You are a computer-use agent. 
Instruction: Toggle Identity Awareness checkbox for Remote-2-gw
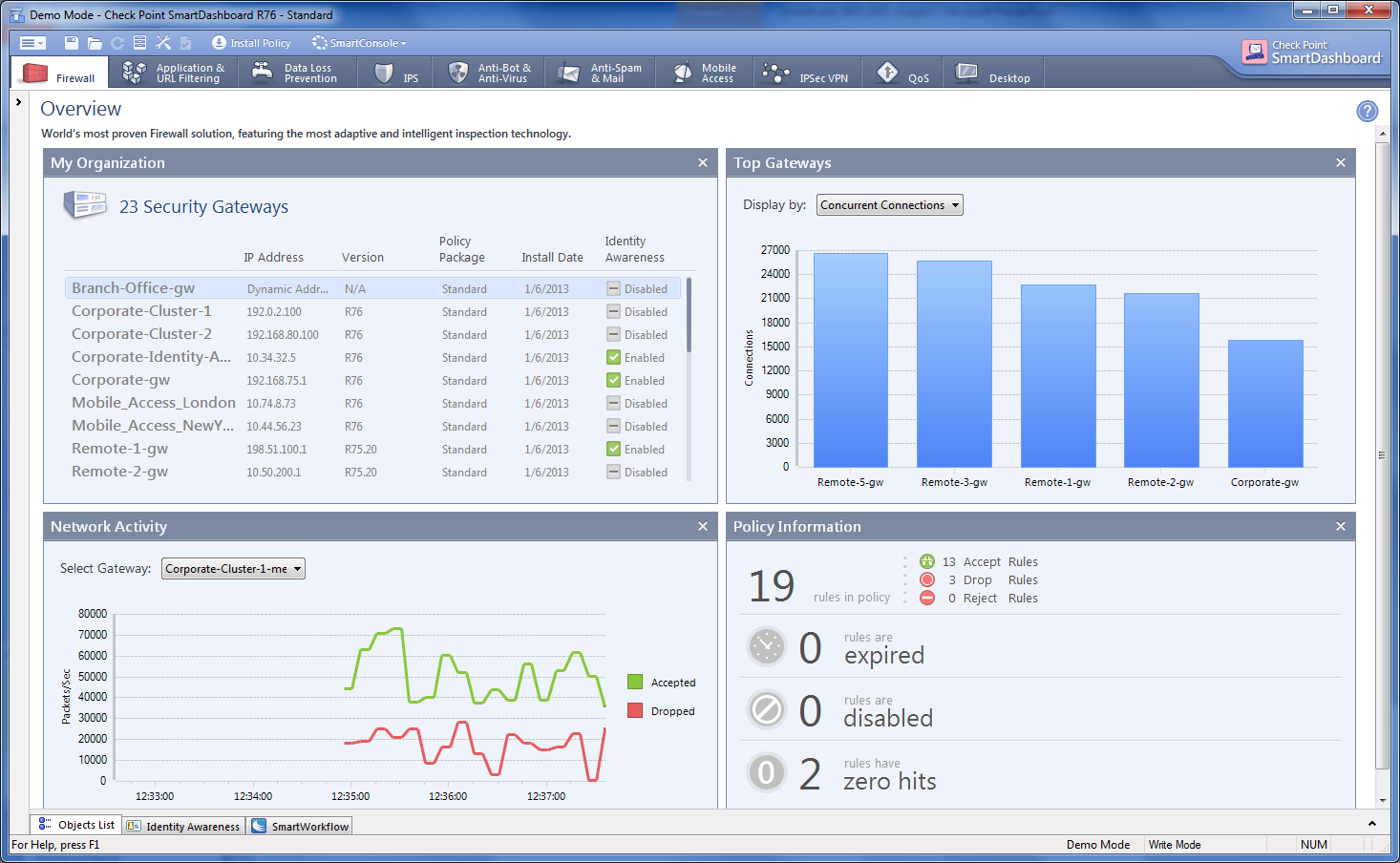click(x=614, y=472)
